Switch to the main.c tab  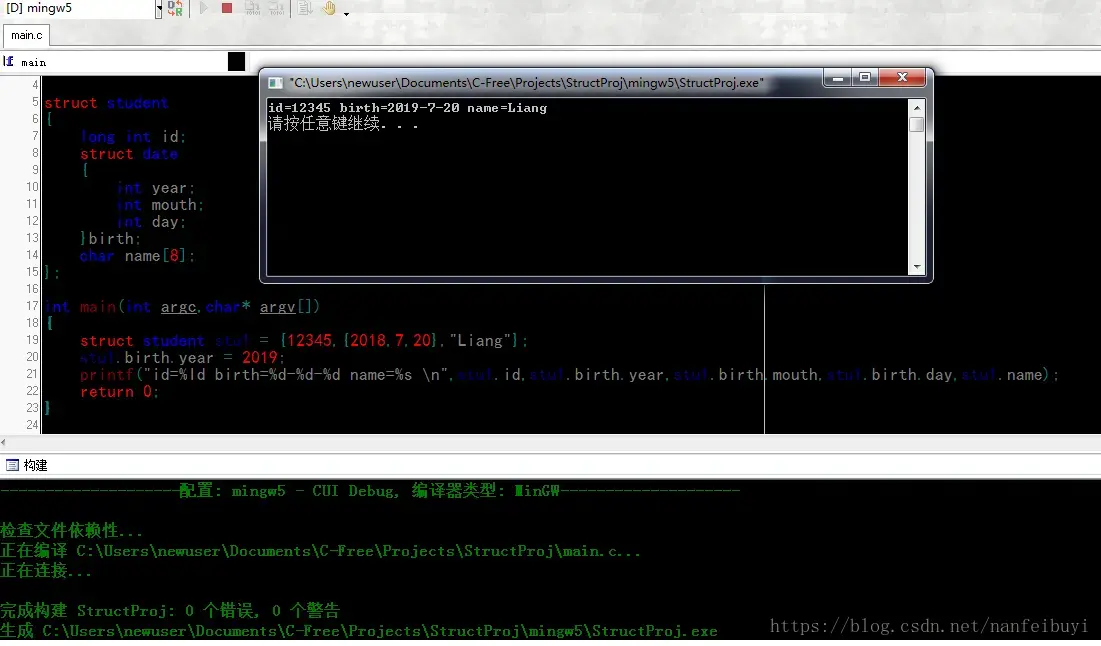pos(27,35)
